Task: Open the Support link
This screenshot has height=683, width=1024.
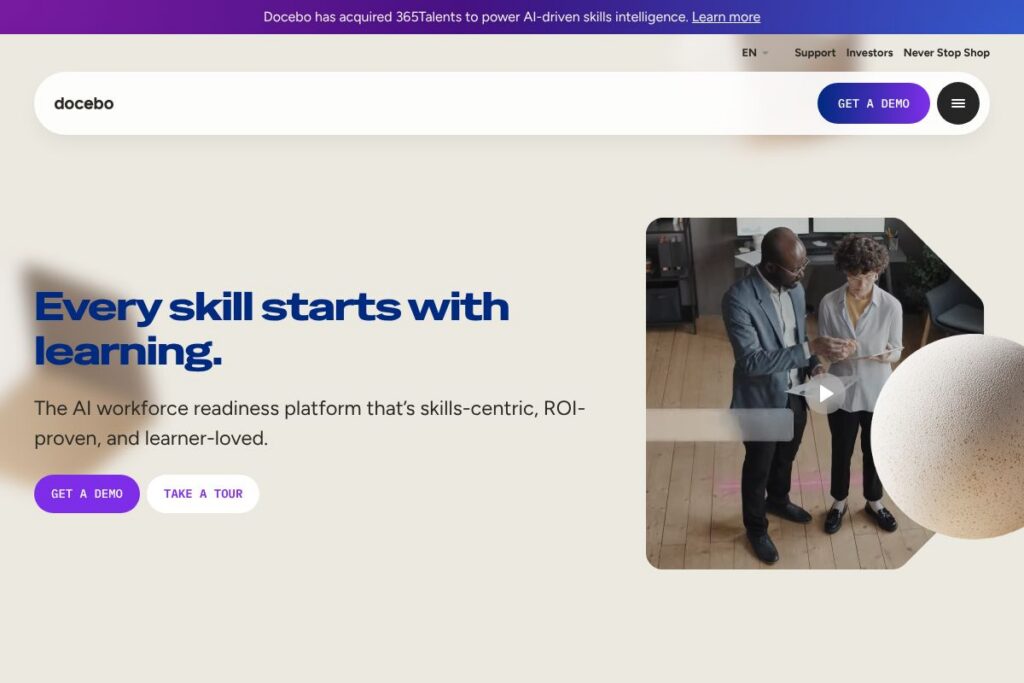Action: point(814,53)
